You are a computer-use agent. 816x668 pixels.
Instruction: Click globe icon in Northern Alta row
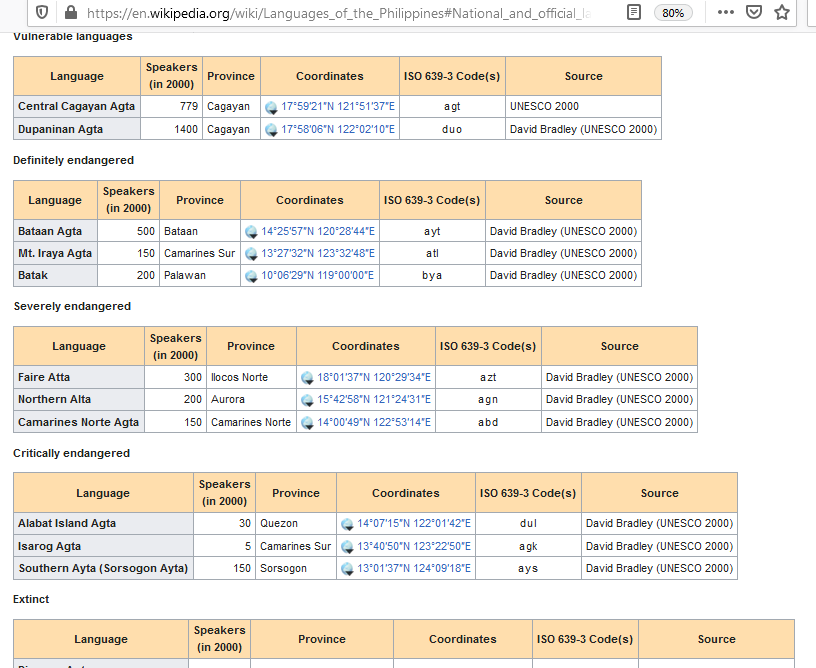(x=307, y=400)
